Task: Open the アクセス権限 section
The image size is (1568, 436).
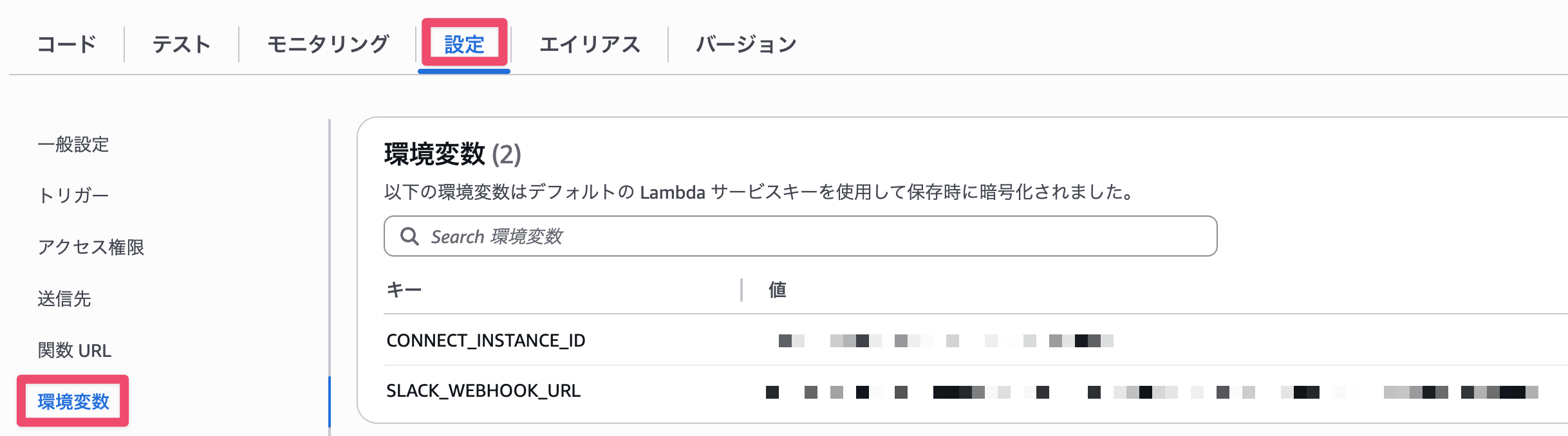Action: point(91,247)
